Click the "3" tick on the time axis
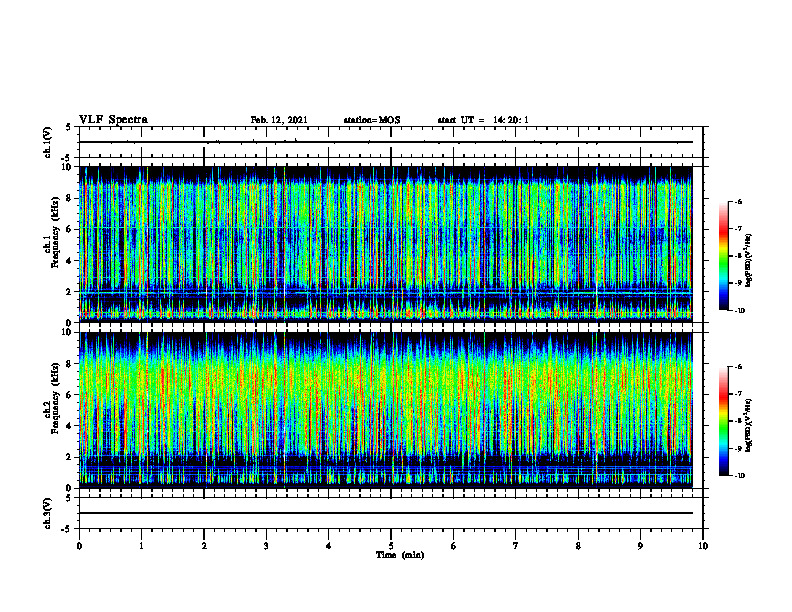792x612 pixels. [266, 546]
